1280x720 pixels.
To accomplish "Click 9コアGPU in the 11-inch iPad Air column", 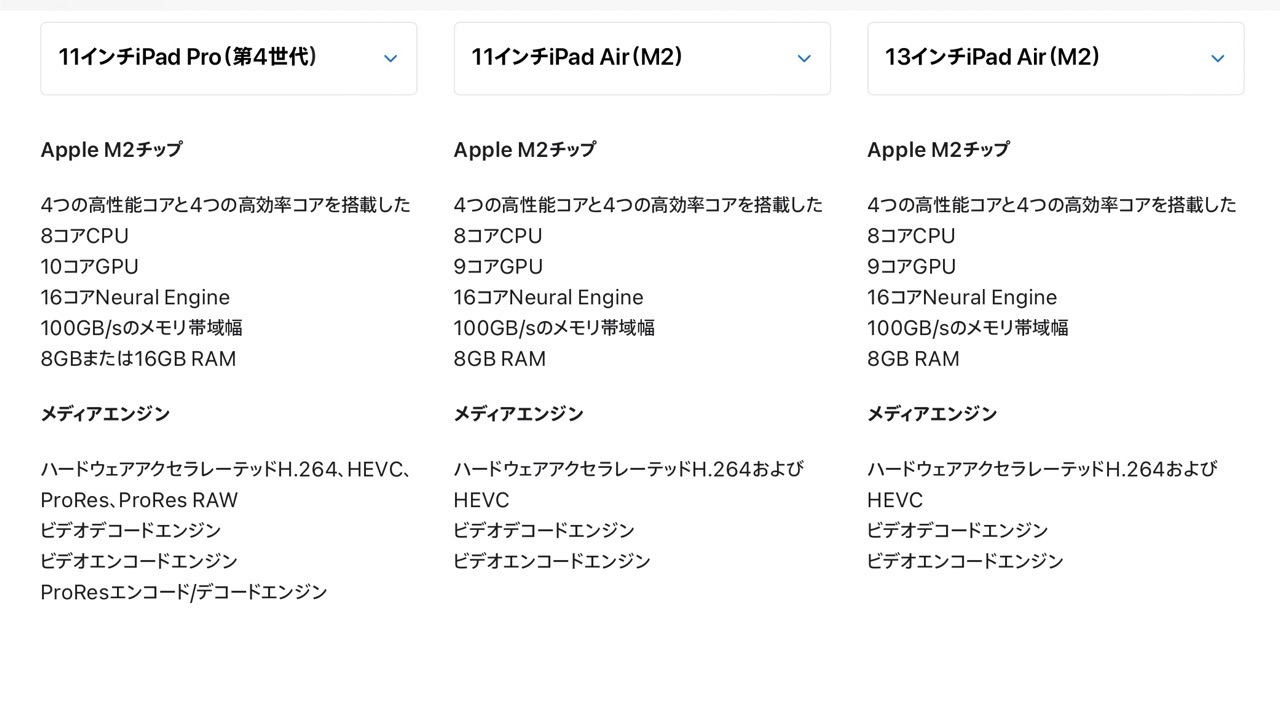I will click(498, 267).
